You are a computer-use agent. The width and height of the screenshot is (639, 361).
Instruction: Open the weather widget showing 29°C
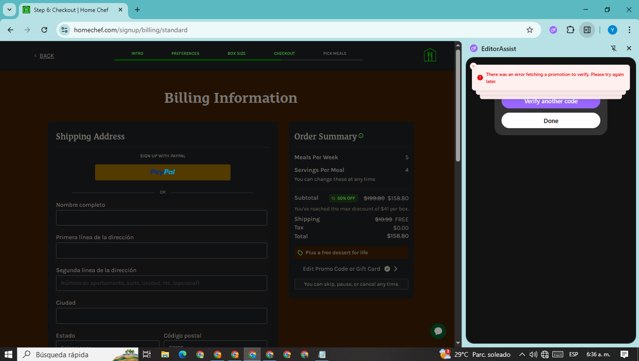point(475,354)
